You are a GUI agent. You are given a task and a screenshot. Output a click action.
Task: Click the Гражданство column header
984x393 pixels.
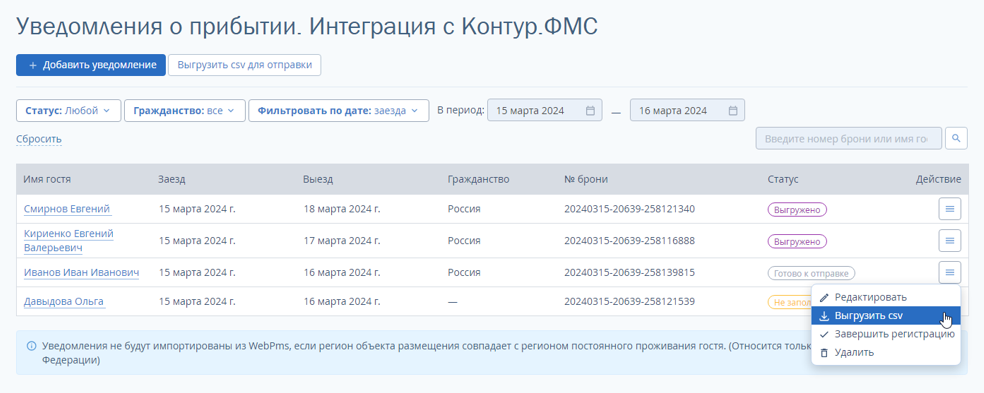tap(478, 180)
